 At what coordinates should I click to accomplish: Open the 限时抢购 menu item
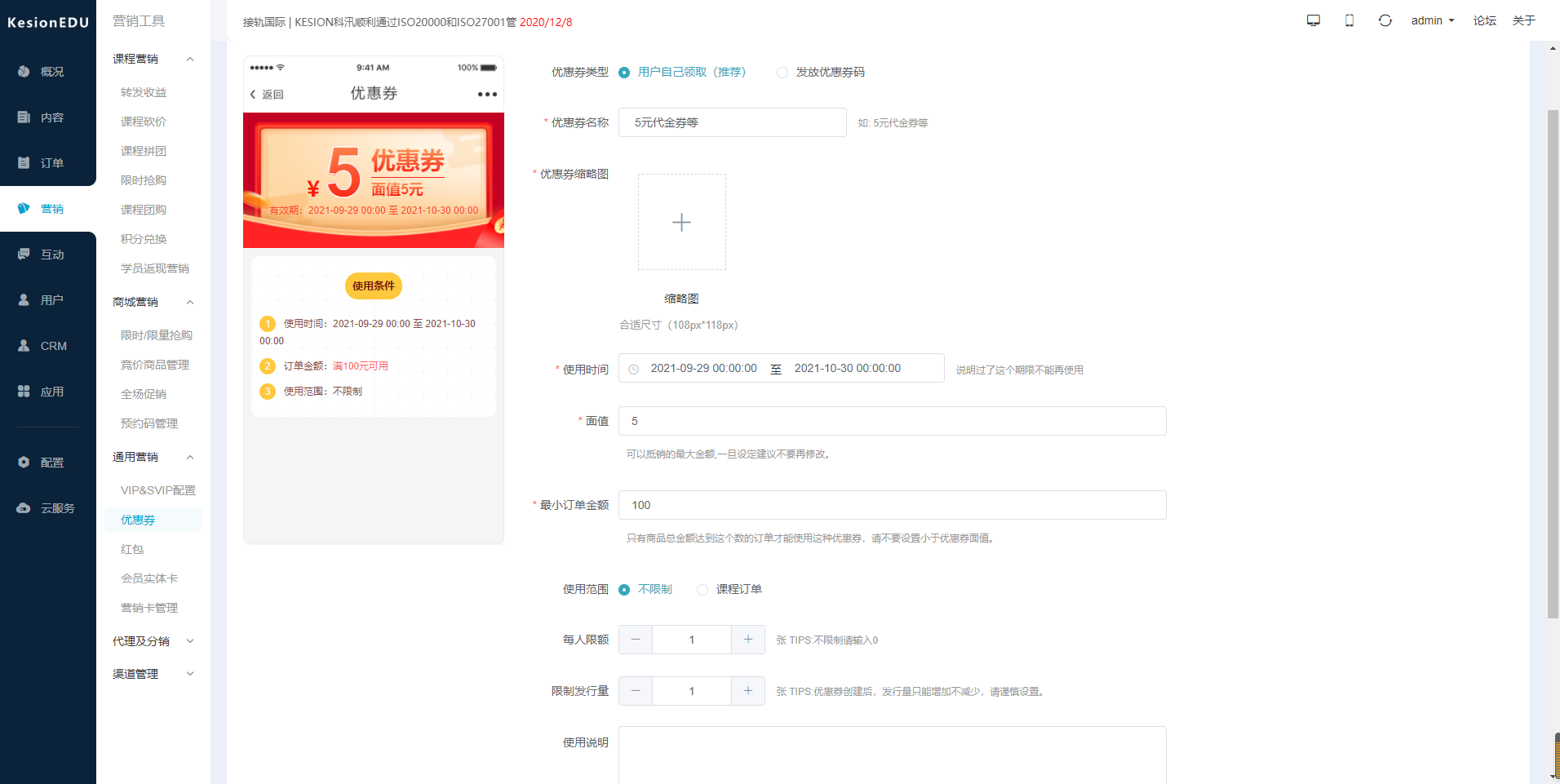tap(144, 180)
